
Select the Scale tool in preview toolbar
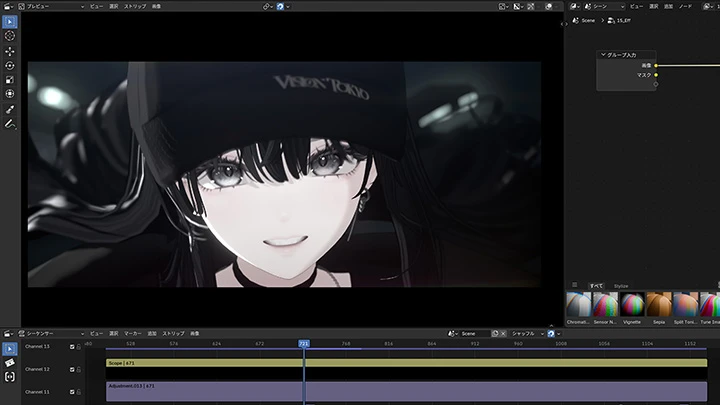pyautogui.click(x=10, y=80)
